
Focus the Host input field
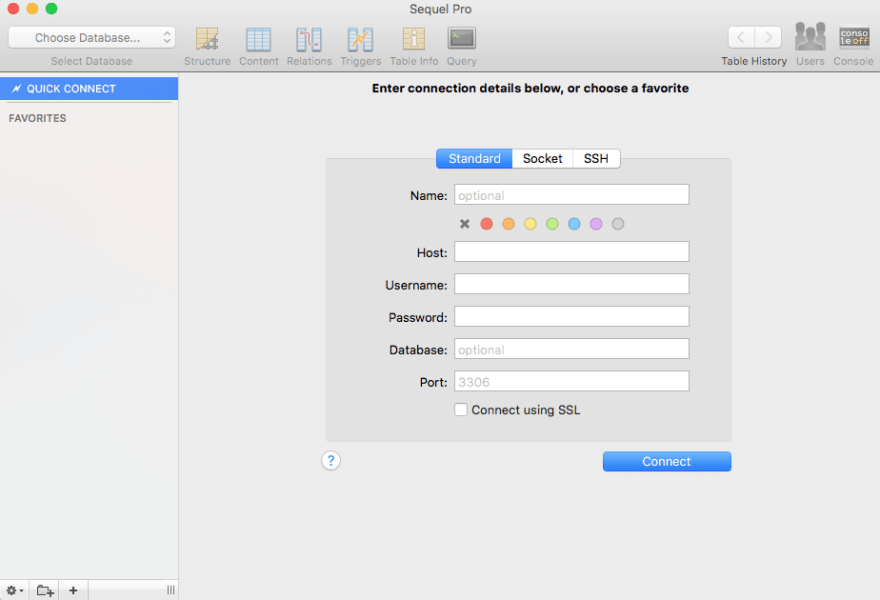pyautogui.click(x=571, y=252)
